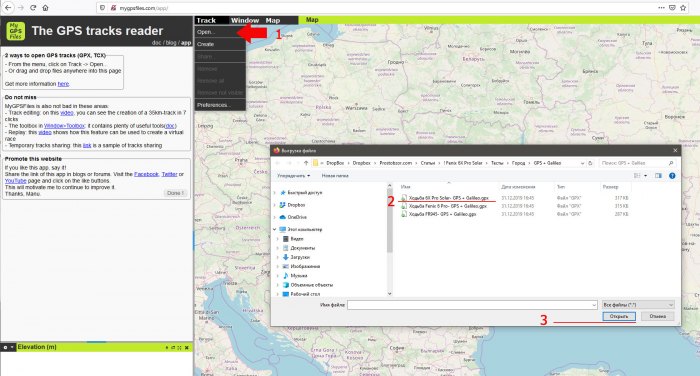Open the file type filter dropdown

pyautogui.click(x=638, y=305)
